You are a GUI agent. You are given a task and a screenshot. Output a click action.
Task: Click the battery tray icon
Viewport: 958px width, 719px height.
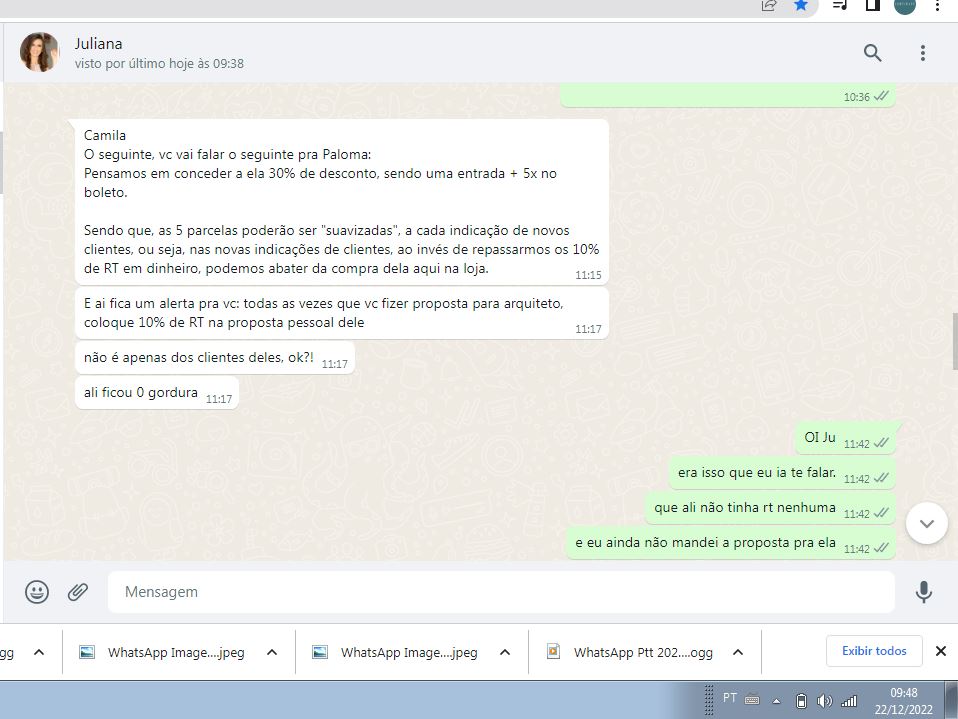[801, 701]
